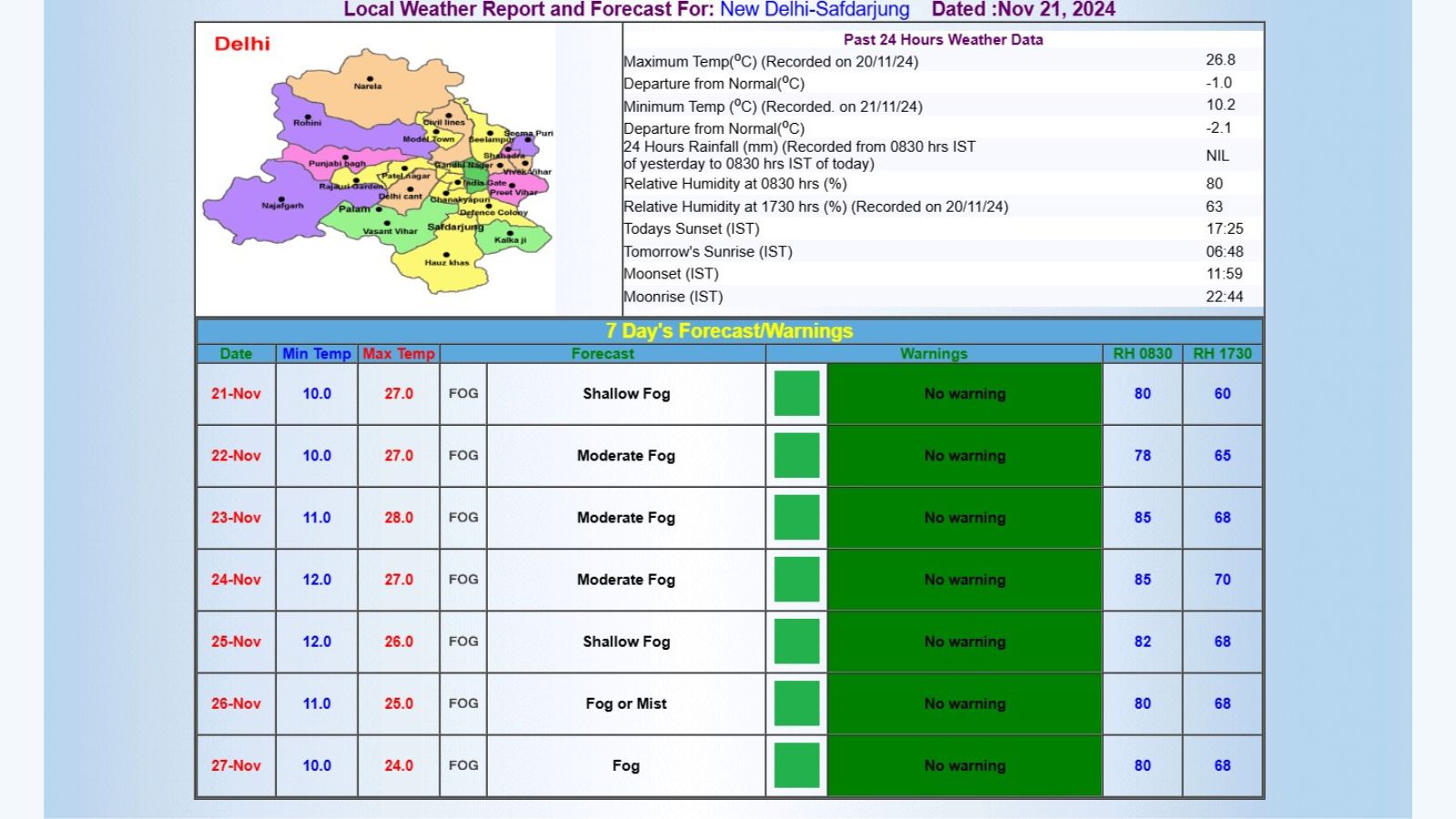The width and height of the screenshot is (1456, 819).
Task: Click the No warning cell for 25-Nov
Action: pyautogui.click(x=965, y=642)
